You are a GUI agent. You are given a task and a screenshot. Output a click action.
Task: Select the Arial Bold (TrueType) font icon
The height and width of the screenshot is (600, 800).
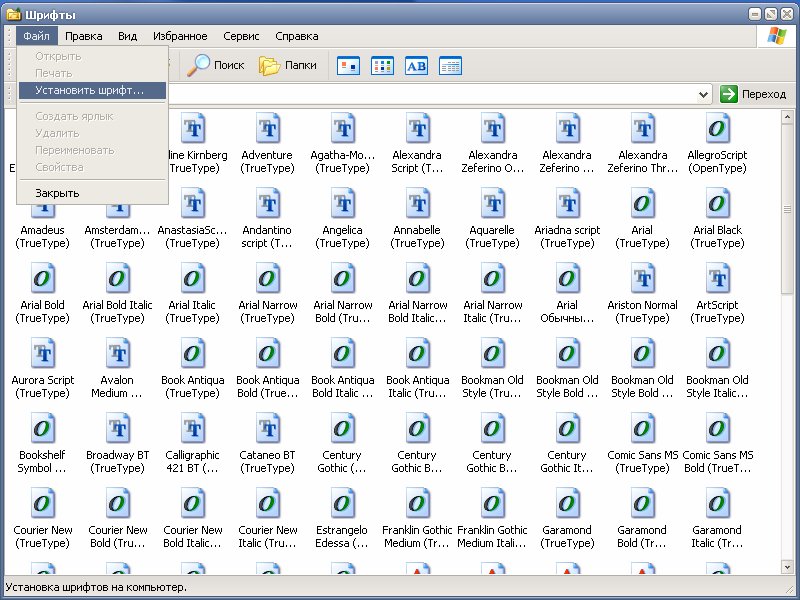click(x=42, y=278)
